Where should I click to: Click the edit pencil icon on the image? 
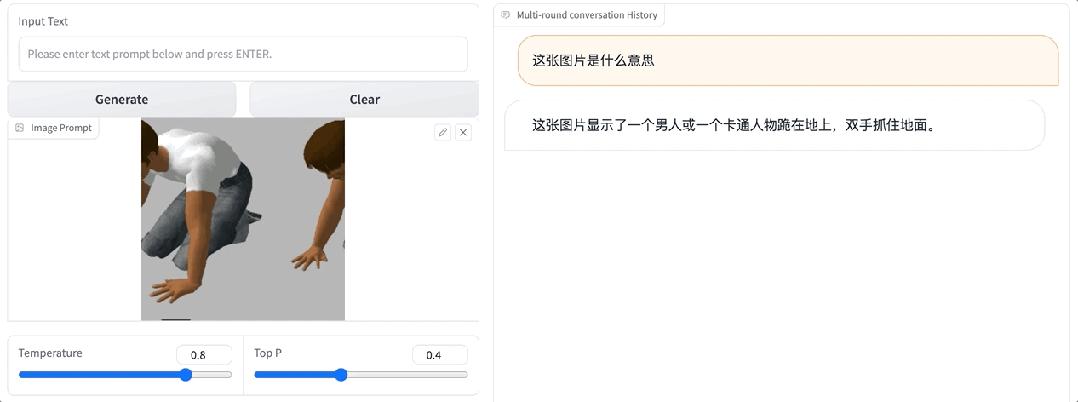[x=443, y=133]
